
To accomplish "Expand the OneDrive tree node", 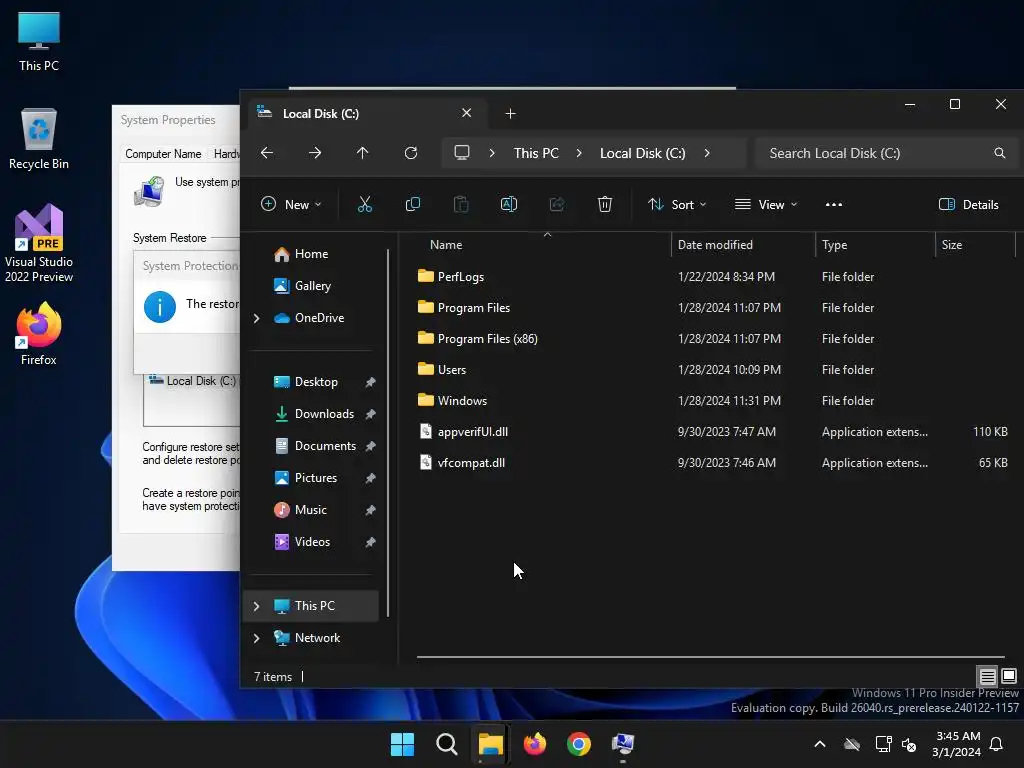I will [x=257, y=318].
